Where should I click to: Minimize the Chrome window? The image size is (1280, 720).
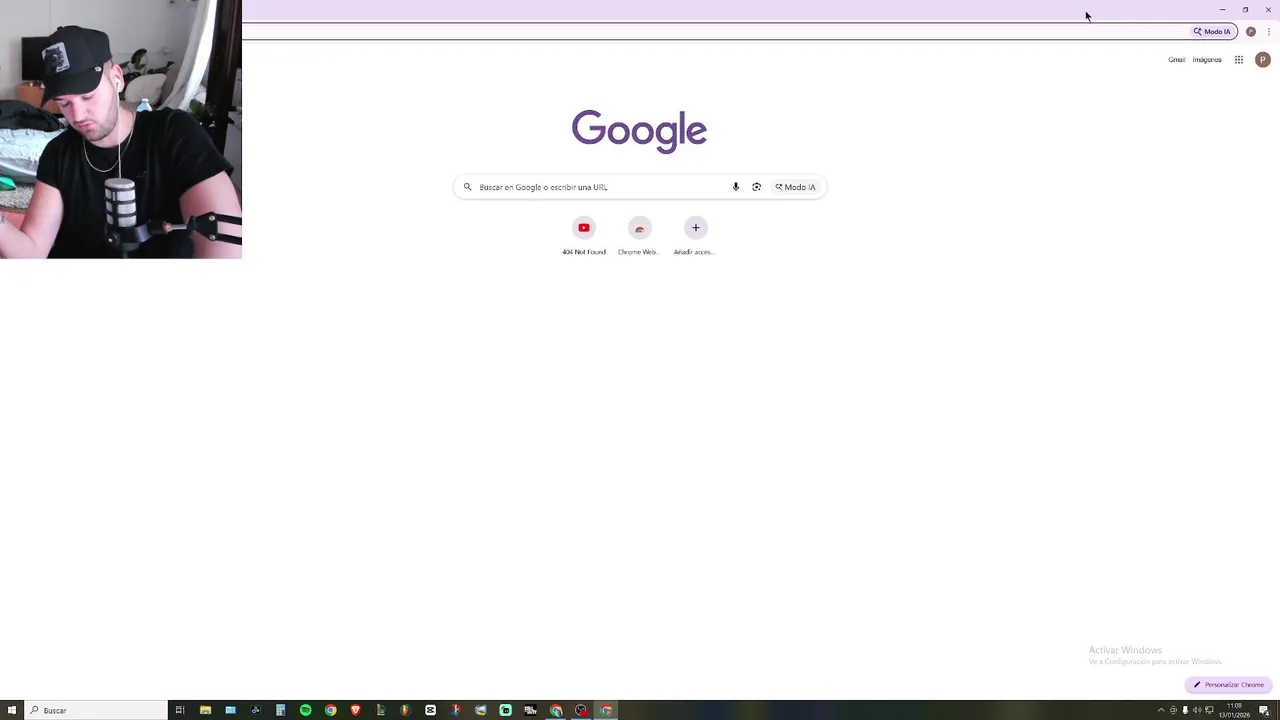tap(1222, 10)
